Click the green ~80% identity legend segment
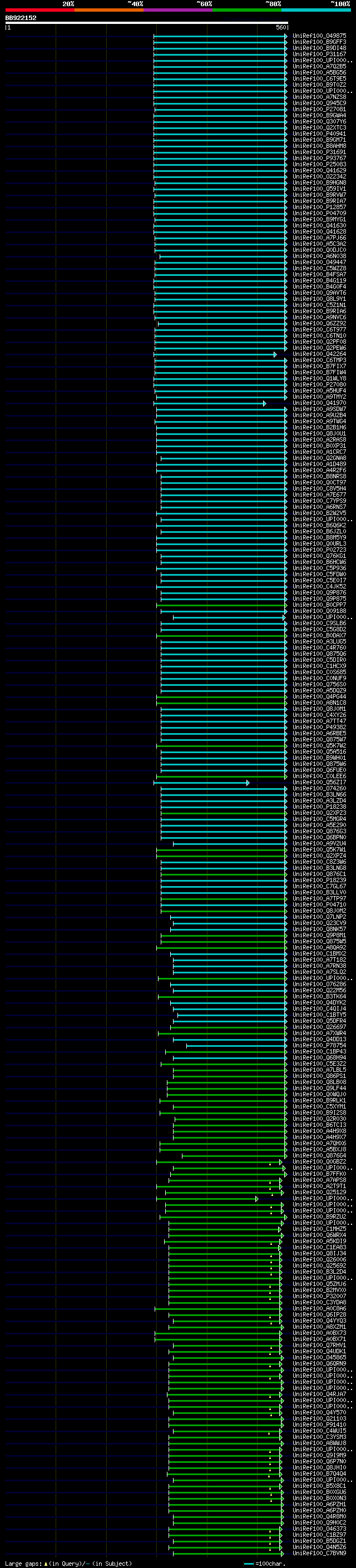Screen dimensions: 356x1568 coord(247,11)
